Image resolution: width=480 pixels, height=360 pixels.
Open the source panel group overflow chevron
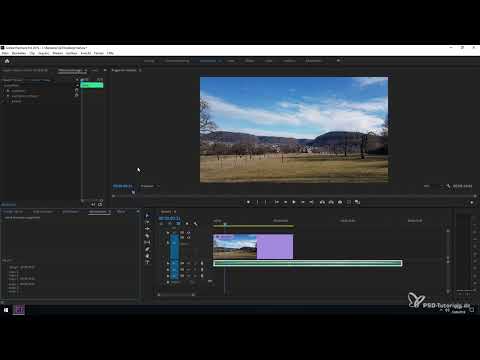click(105, 70)
